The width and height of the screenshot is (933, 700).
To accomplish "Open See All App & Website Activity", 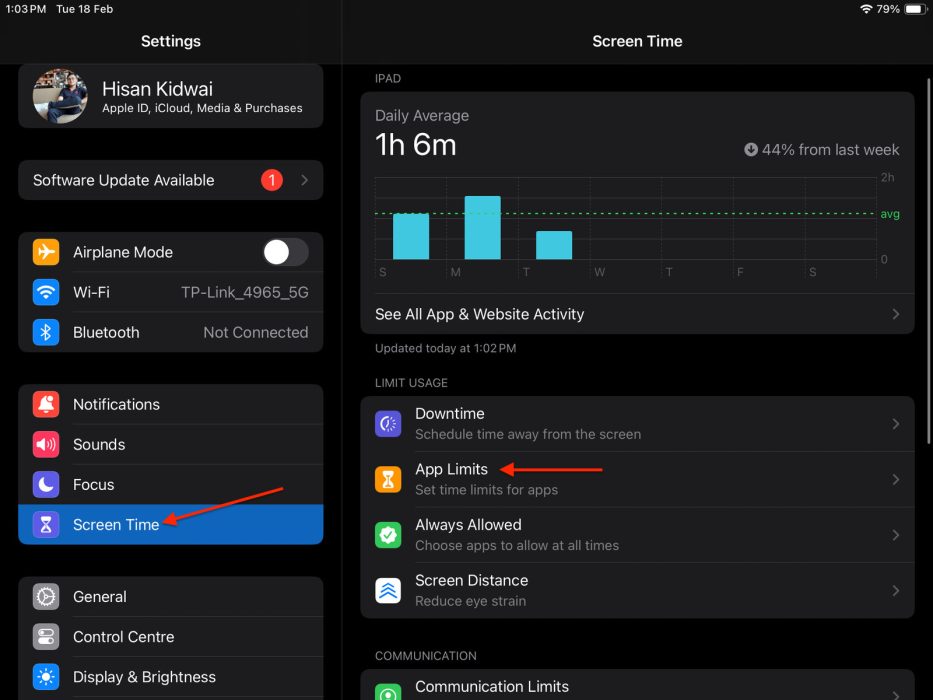I will (x=637, y=314).
